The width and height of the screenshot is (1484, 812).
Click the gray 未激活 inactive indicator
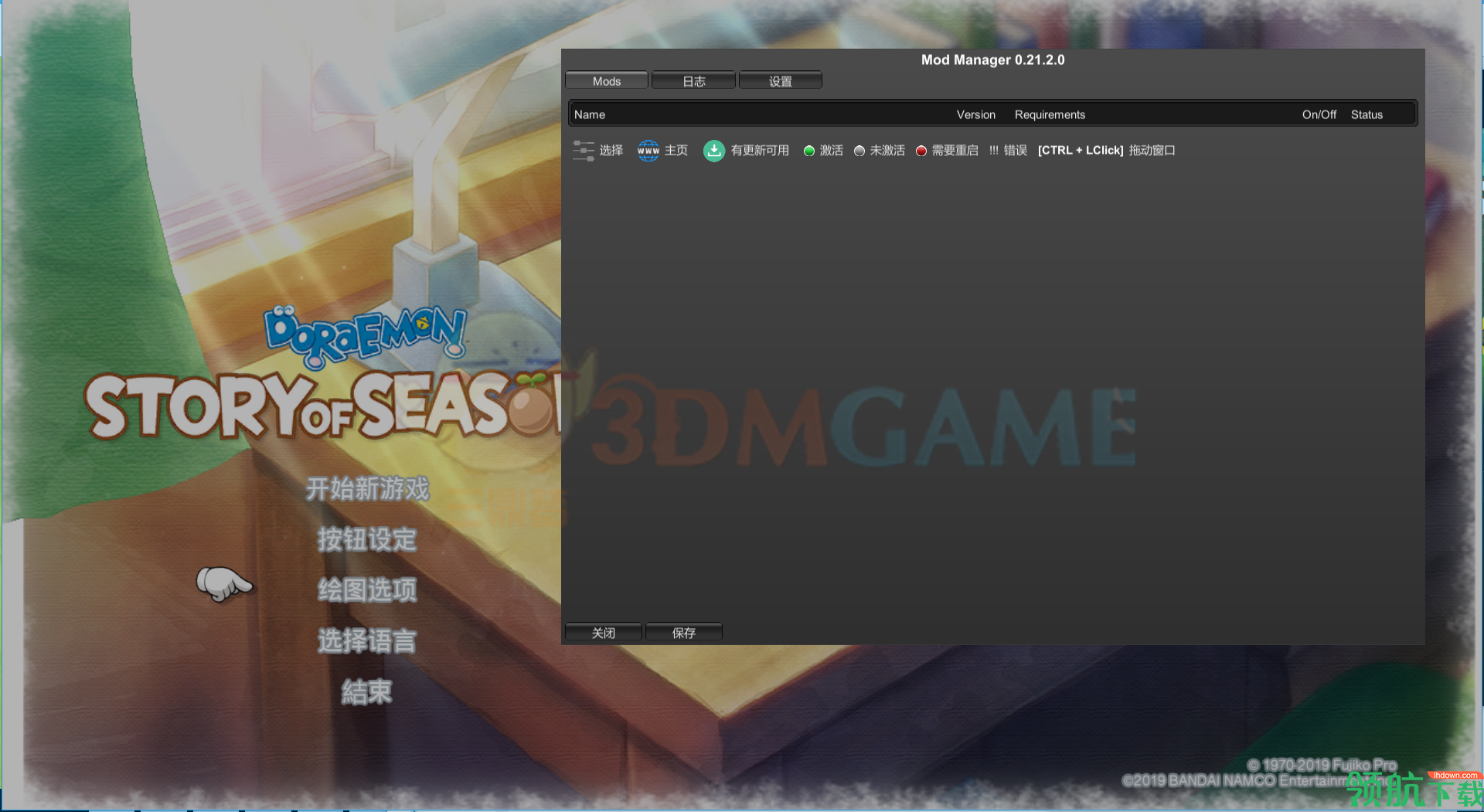[859, 151]
